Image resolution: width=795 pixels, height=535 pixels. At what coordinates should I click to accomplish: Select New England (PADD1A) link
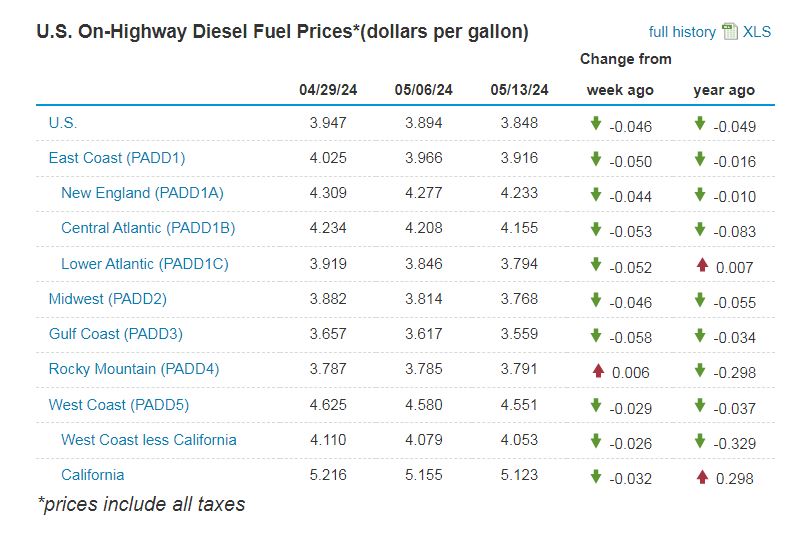click(142, 193)
